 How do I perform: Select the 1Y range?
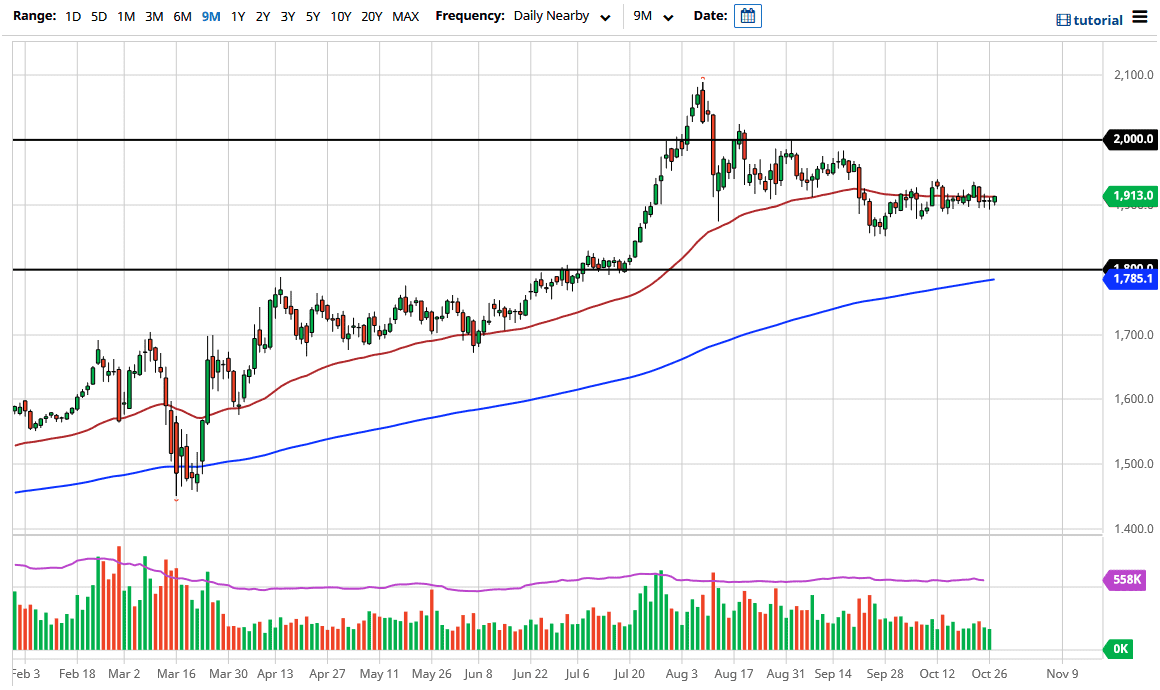click(237, 16)
